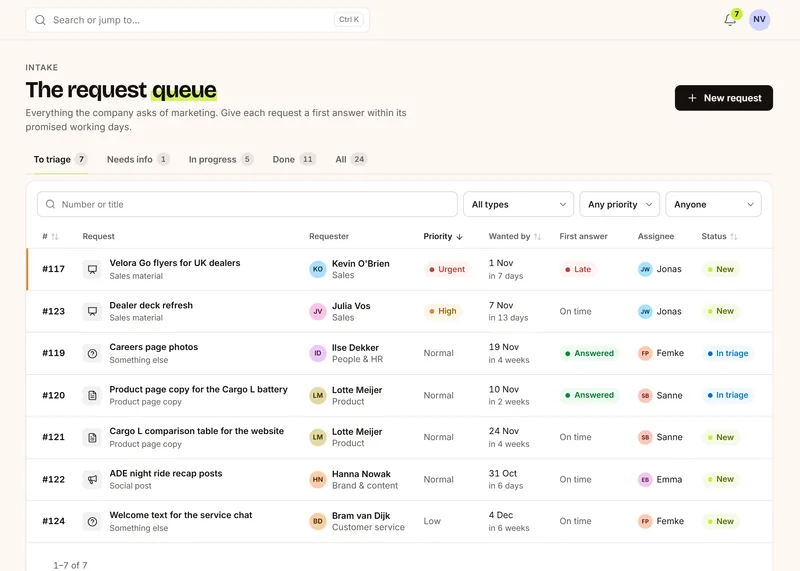Click the Low priority cell

432,521
